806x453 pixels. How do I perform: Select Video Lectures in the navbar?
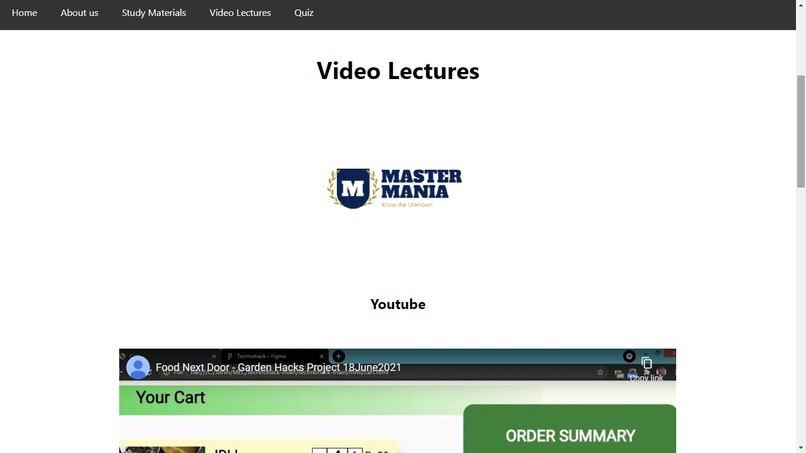pyautogui.click(x=240, y=13)
